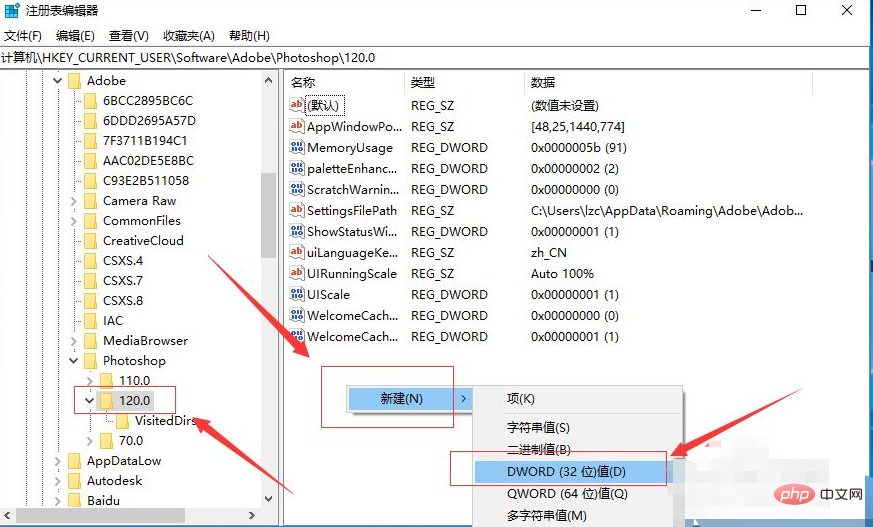The image size is (873, 527).
Task: Choose DWORD (32 位)值(D) from submenu
Action: coord(571,472)
